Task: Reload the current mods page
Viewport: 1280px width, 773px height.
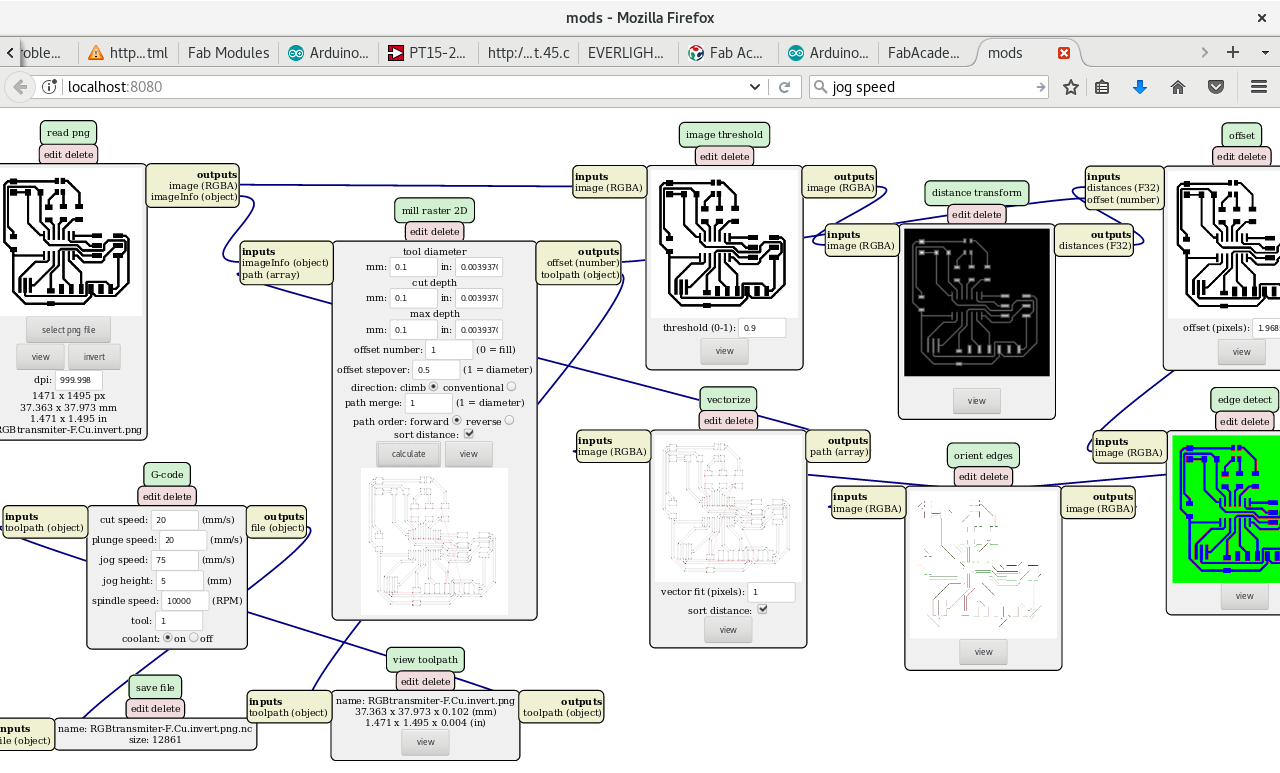Action: (785, 87)
